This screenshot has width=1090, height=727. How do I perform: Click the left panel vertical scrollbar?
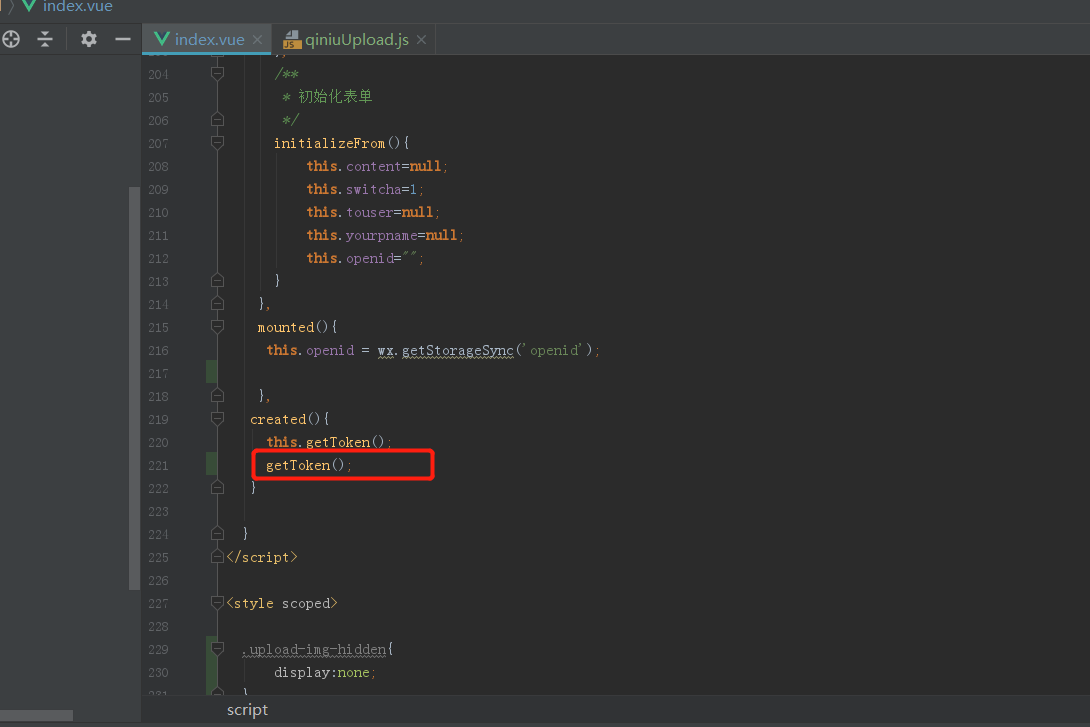click(x=134, y=388)
